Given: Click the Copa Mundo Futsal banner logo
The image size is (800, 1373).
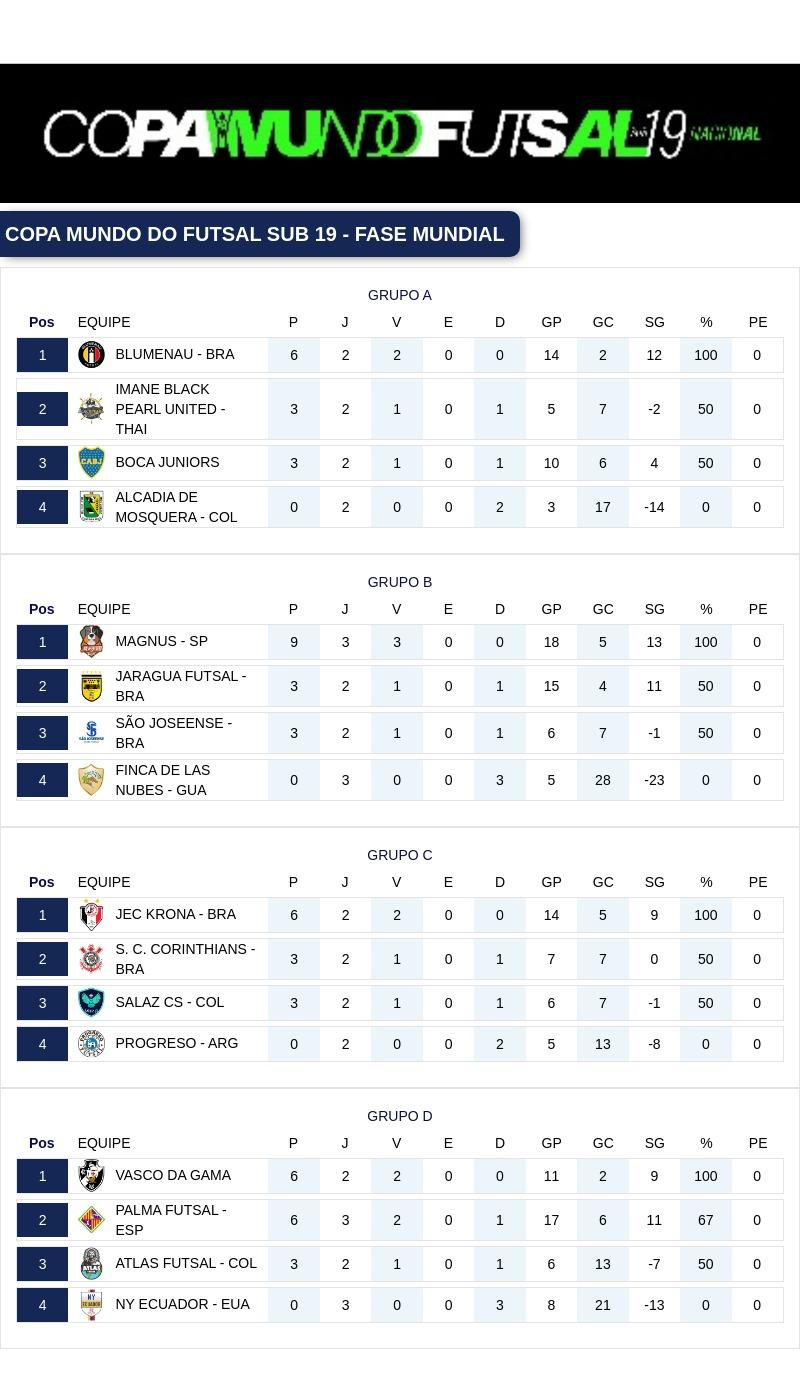Looking at the screenshot, I should tap(399, 131).
